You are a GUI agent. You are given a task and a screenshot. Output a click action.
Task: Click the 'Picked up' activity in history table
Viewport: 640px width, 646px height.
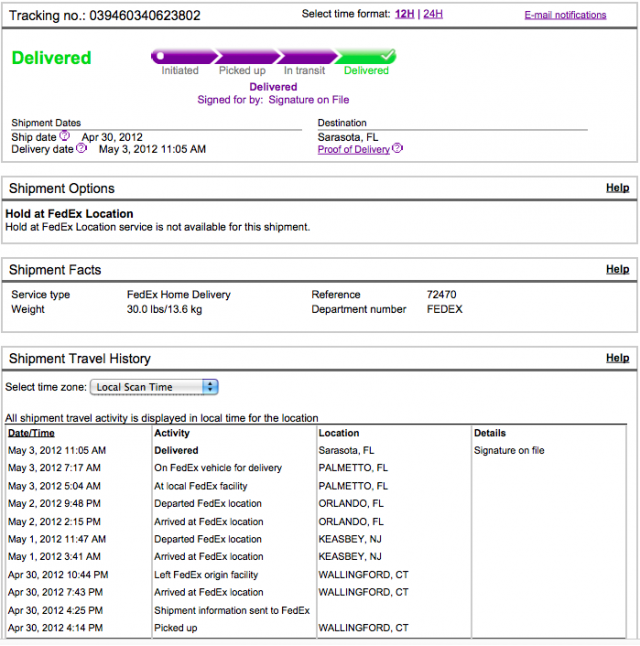click(x=176, y=628)
